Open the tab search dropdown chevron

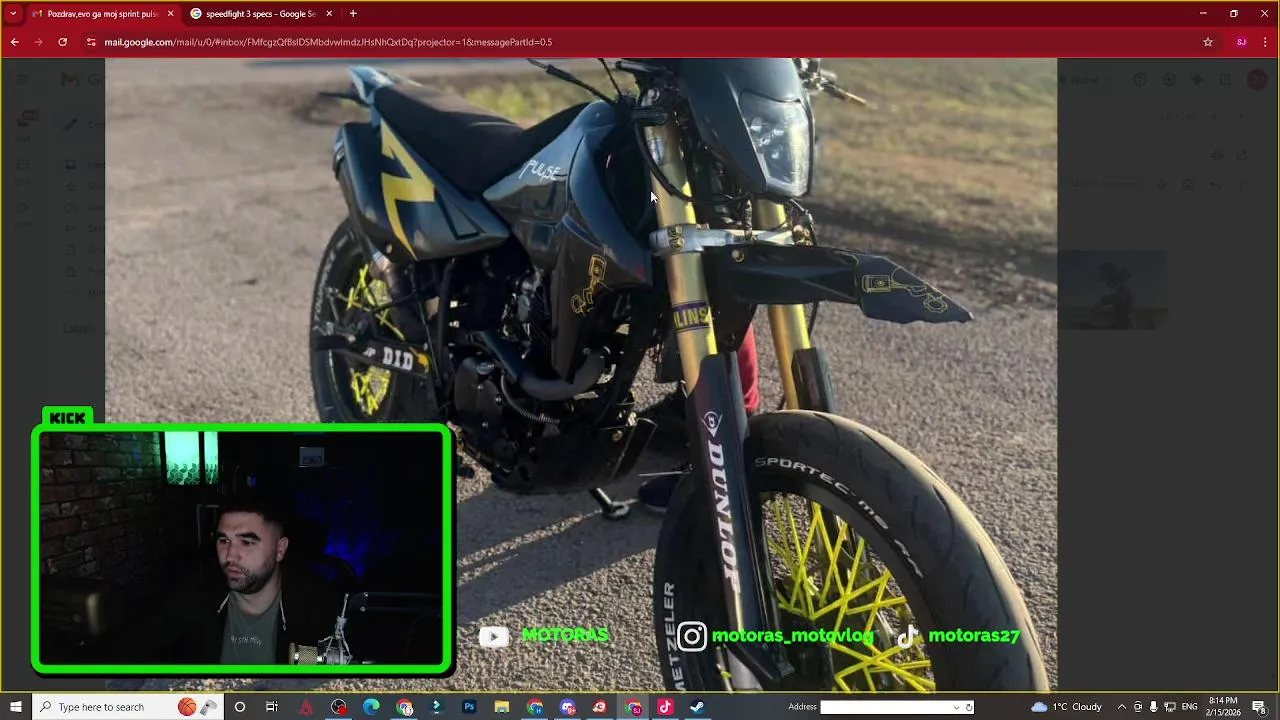(x=13, y=14)
